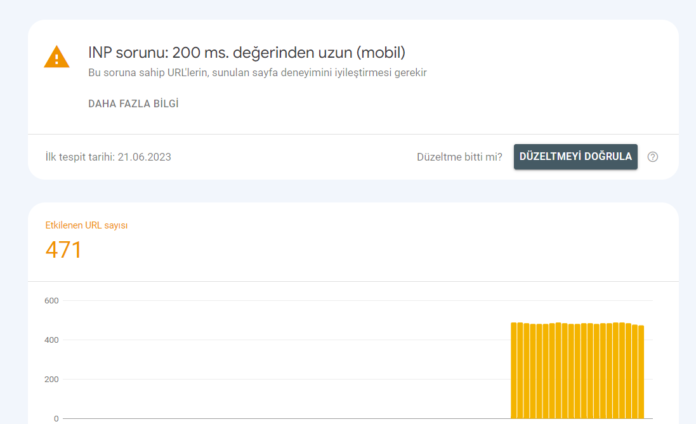Select the INP sorunu issue title
The height and width of the screenshot is (424, 696).
coord(247,52)
